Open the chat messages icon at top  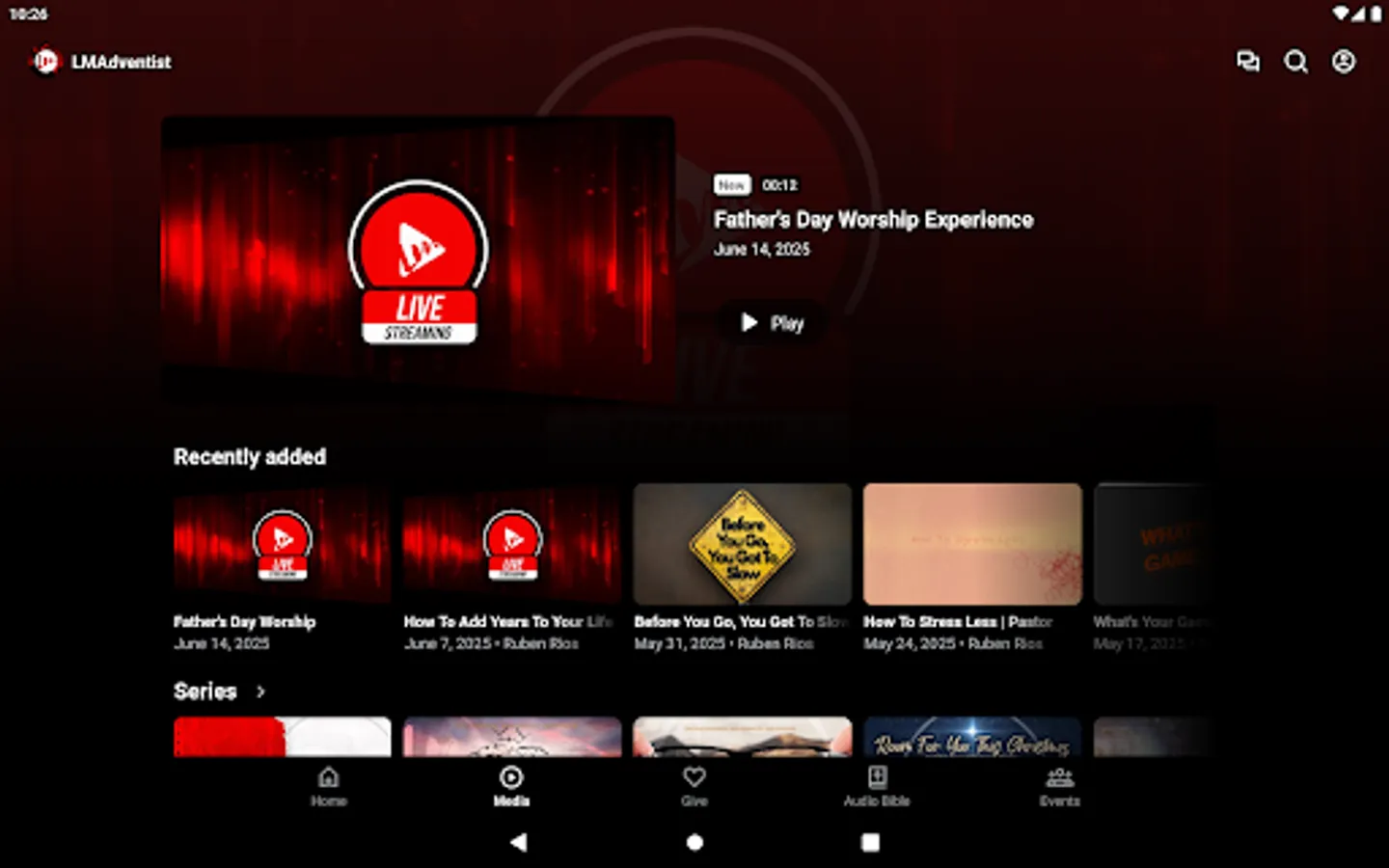coord(1249,62)
